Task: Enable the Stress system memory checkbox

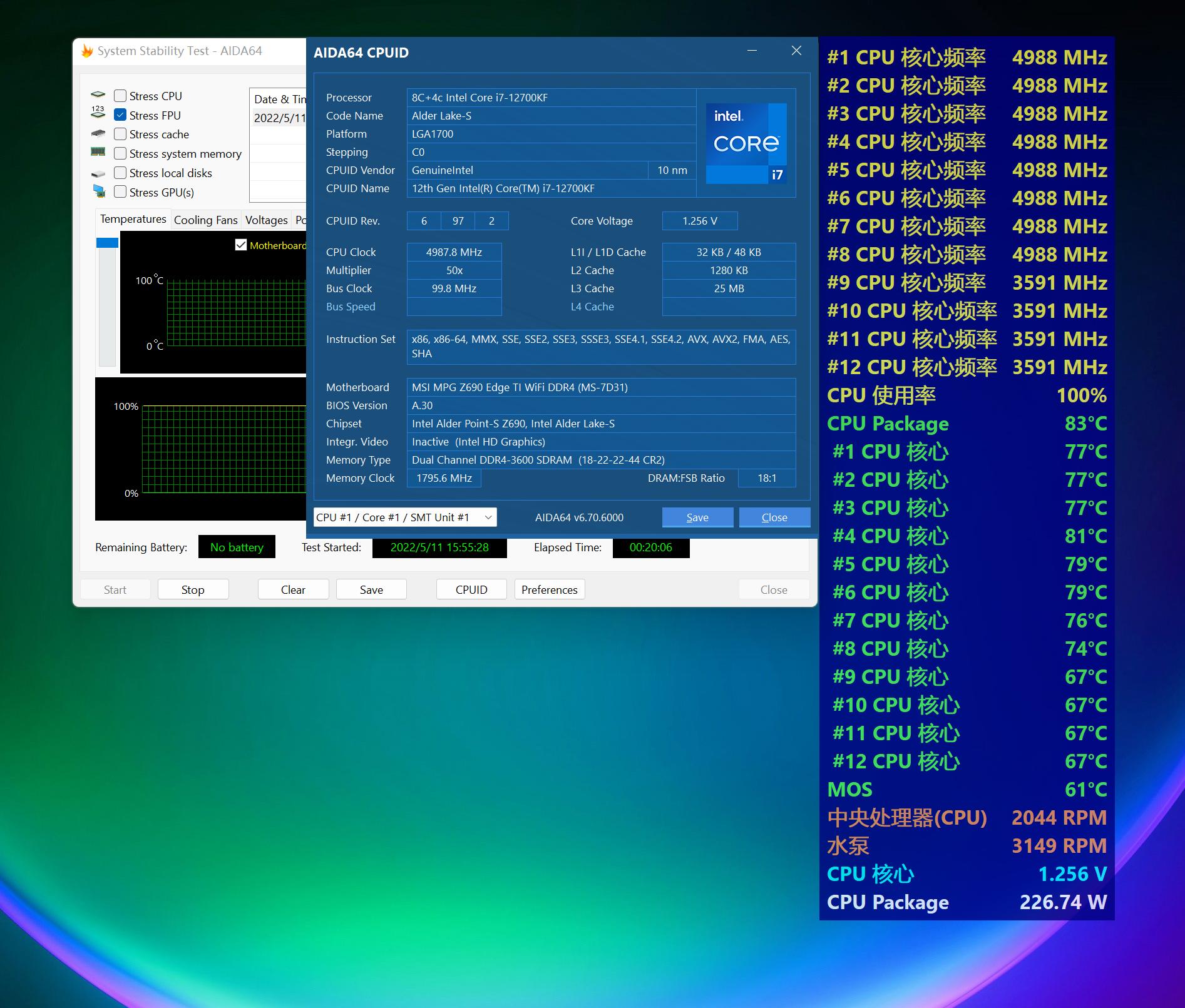Action: [x=120, y=153]
